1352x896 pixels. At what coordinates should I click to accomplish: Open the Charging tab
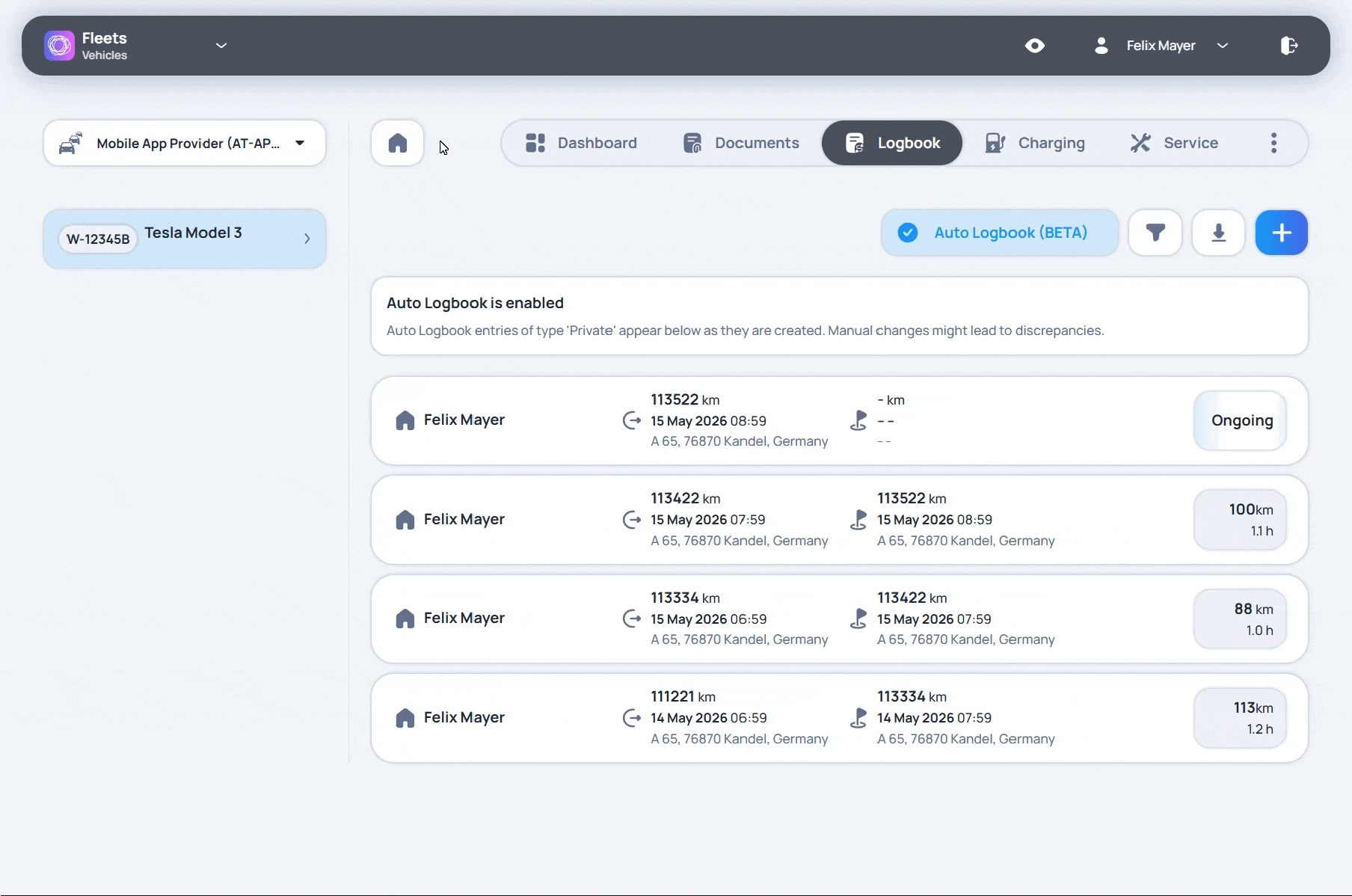(x=1035, y=143)
